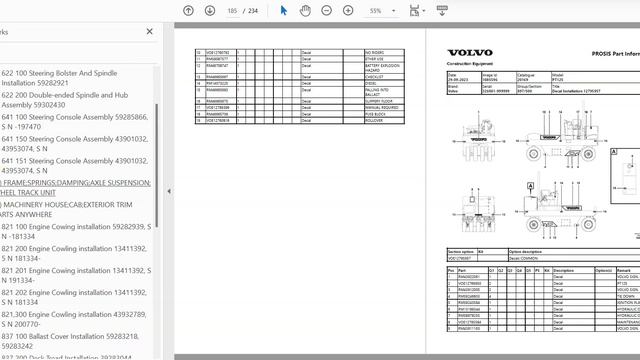Click the ROLLOVER remark cell
This screenshot has width=640, height=360.
click(x=384, y=121)
